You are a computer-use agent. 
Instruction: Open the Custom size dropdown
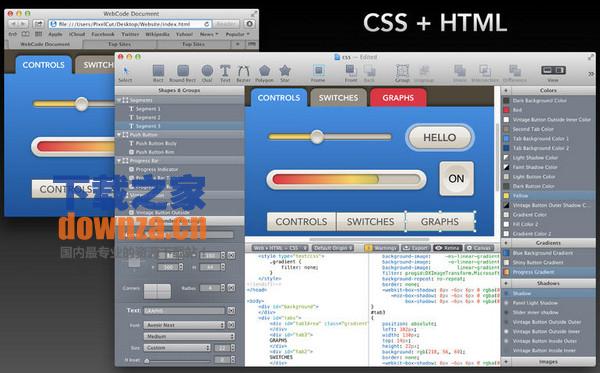click(x=177, y=348)
